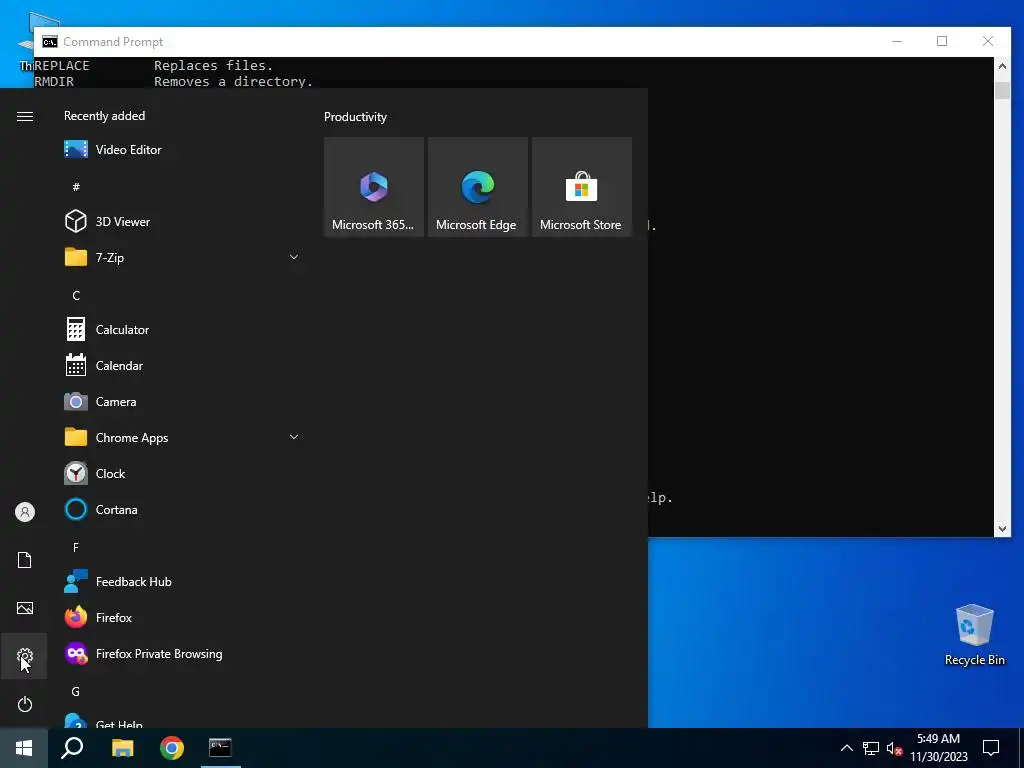Open taskbar Search
This screenshot has height=768, width=1024.
72,748
